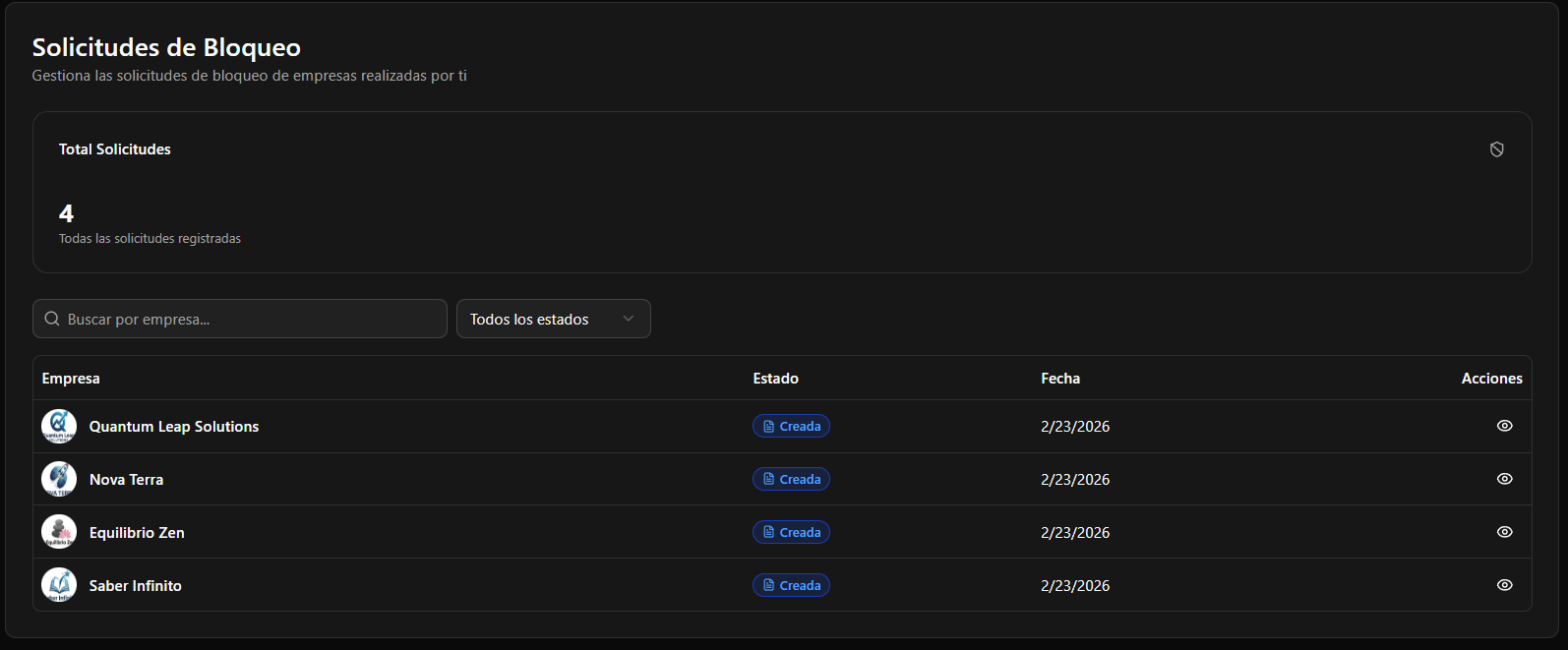Click the Estado column header
This screenshot has height=650, width=1568.
coord(775,379)
